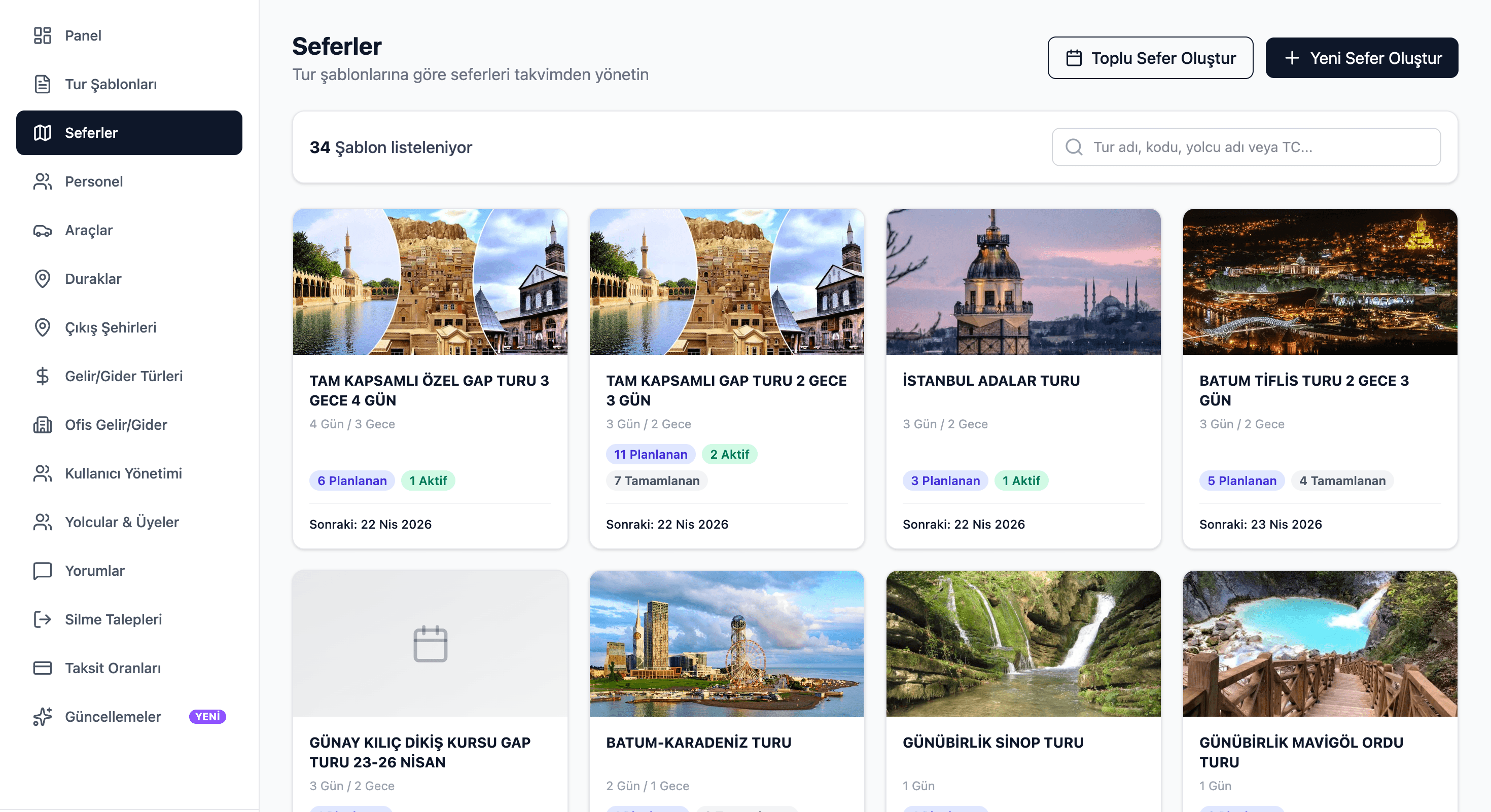Click the Ofis Gelir/Gider building icon

[42, 425]
